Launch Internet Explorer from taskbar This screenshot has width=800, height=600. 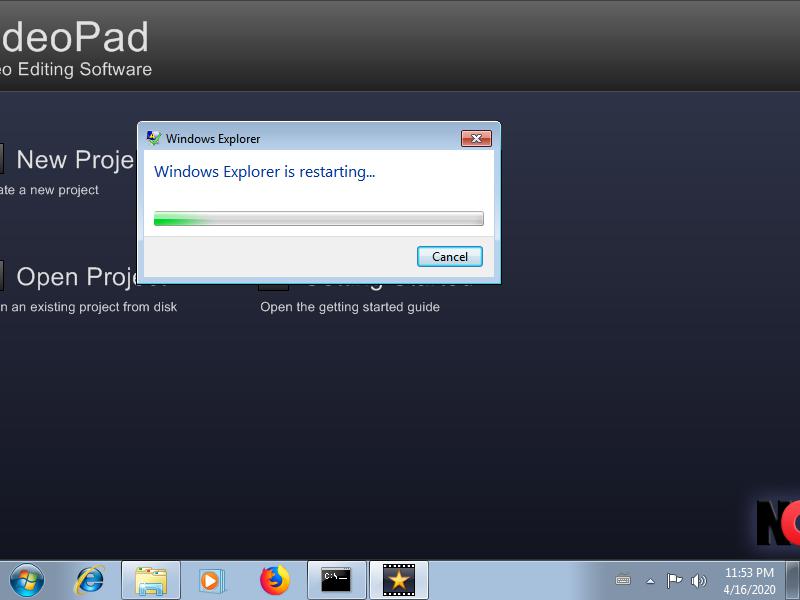point(89,580)
